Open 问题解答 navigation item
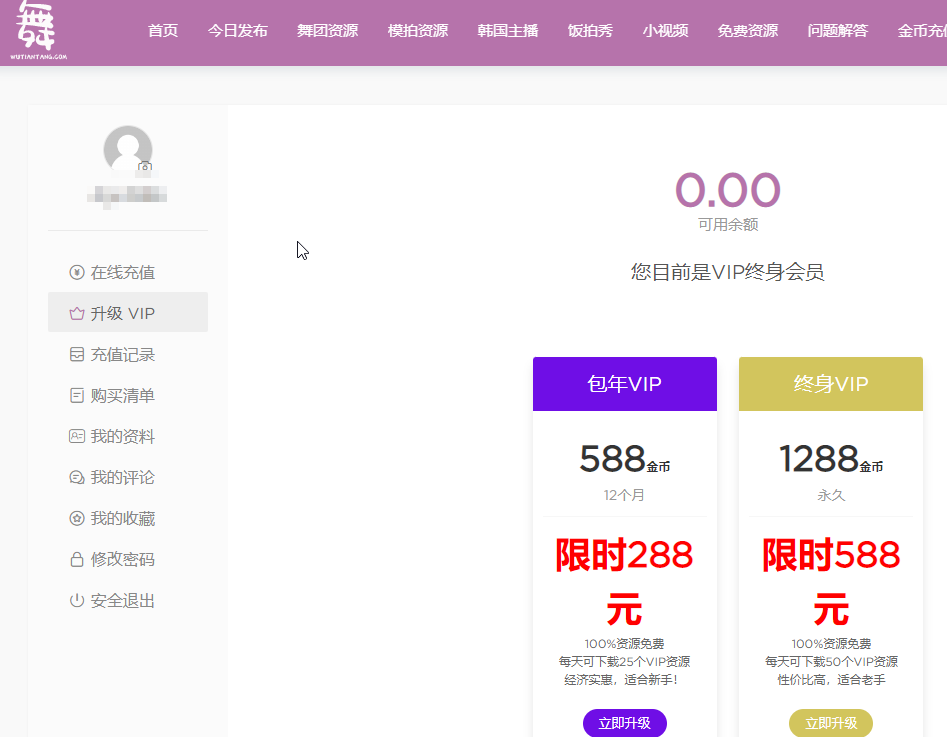 [838, 31]
